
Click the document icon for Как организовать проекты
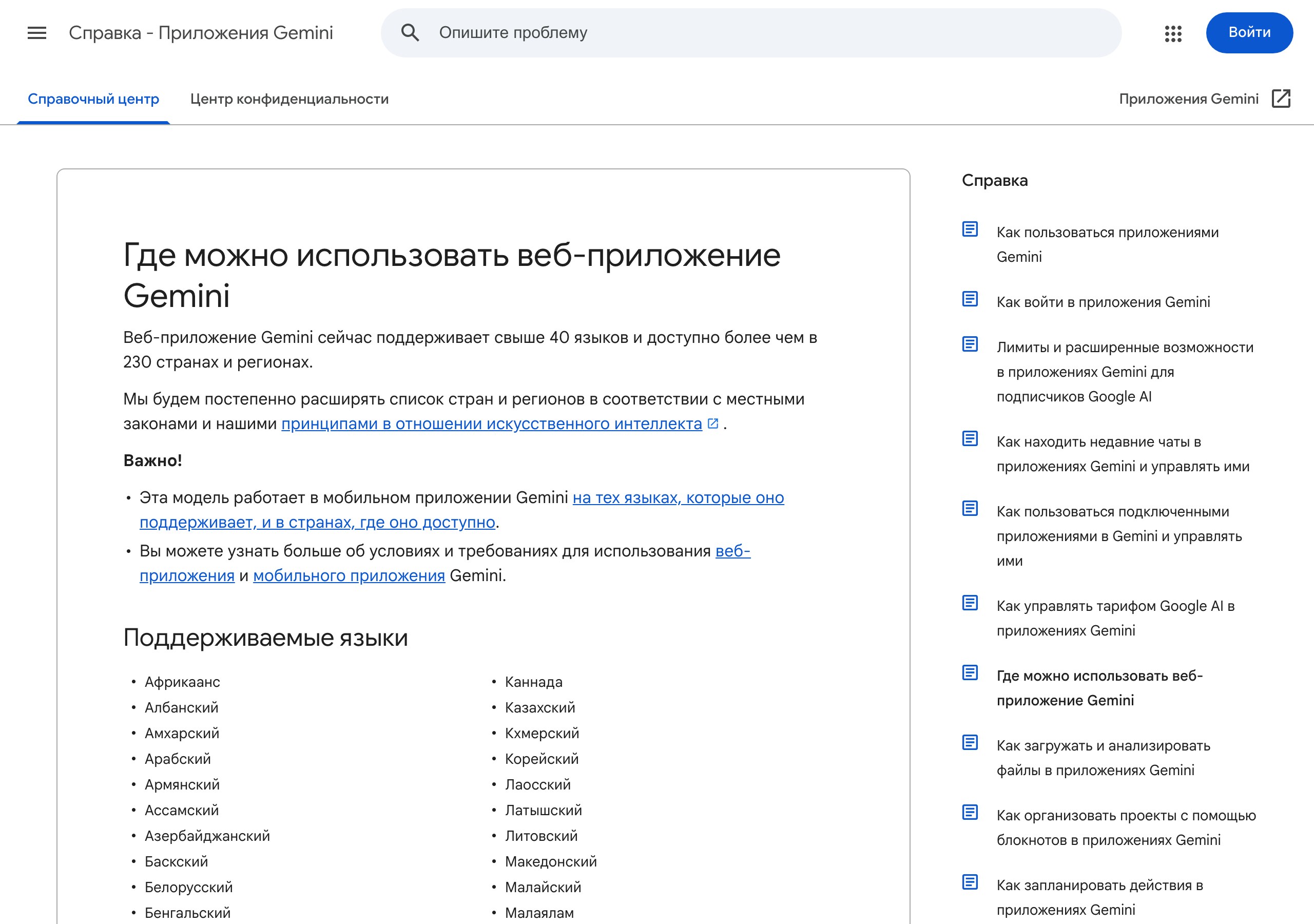[x=970, y=813]
